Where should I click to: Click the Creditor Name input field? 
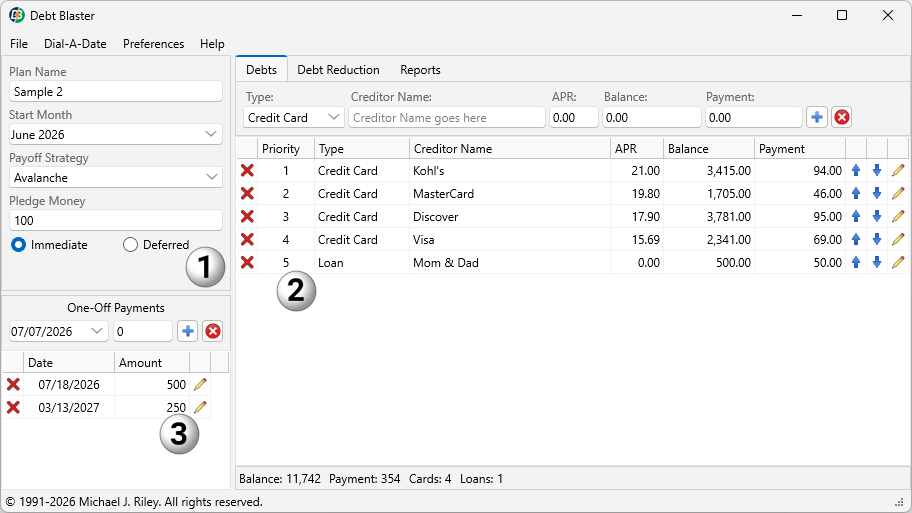pos(447,117)
